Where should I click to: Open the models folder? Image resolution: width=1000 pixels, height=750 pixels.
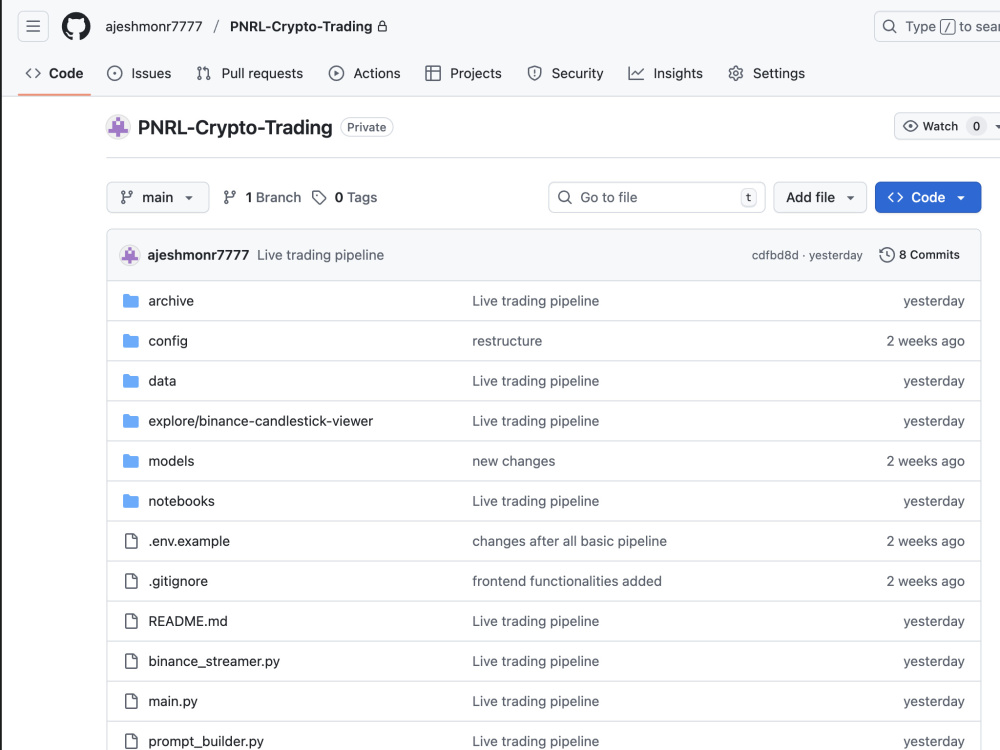point(172,461)
